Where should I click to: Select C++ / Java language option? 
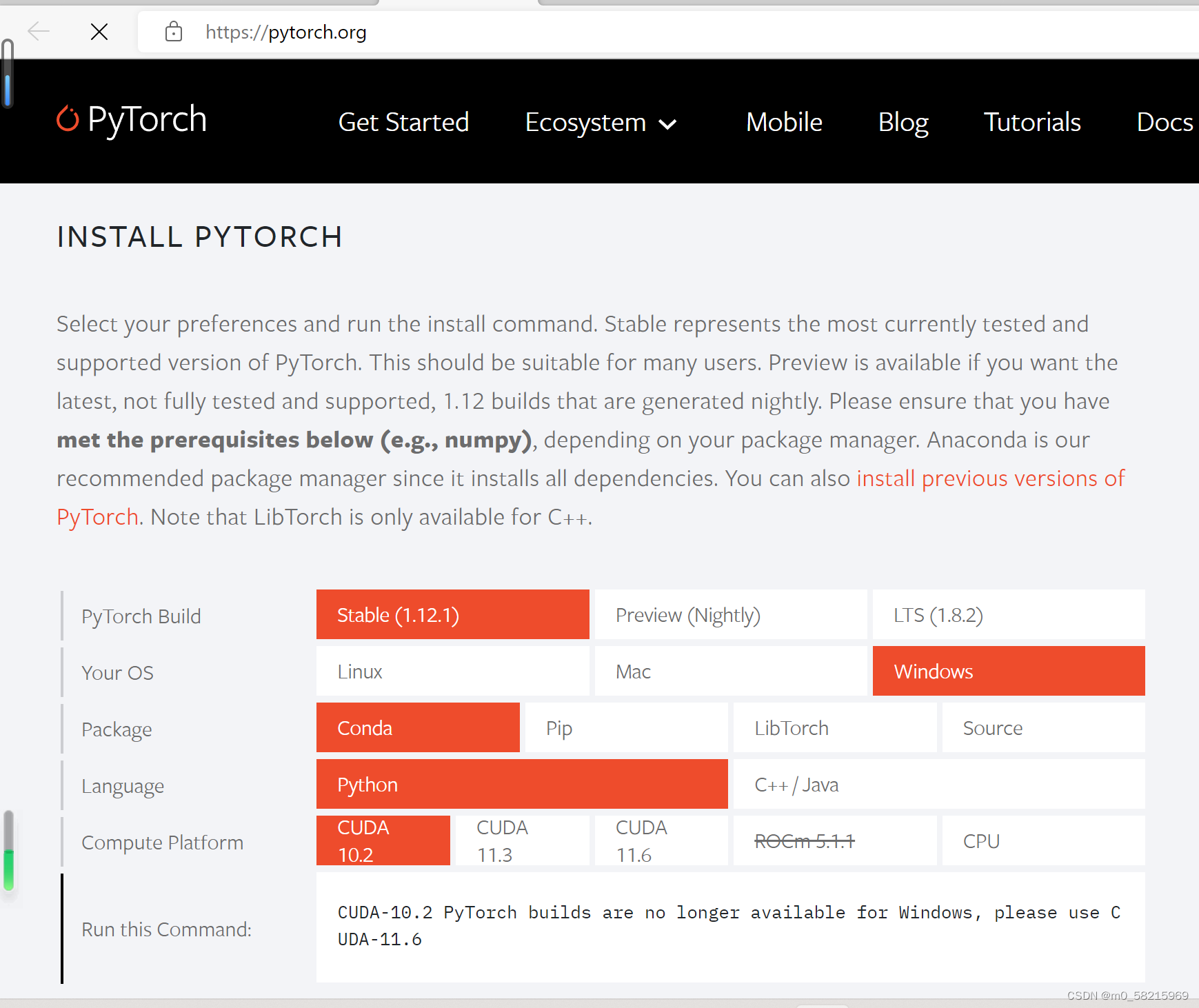point(939,784)
